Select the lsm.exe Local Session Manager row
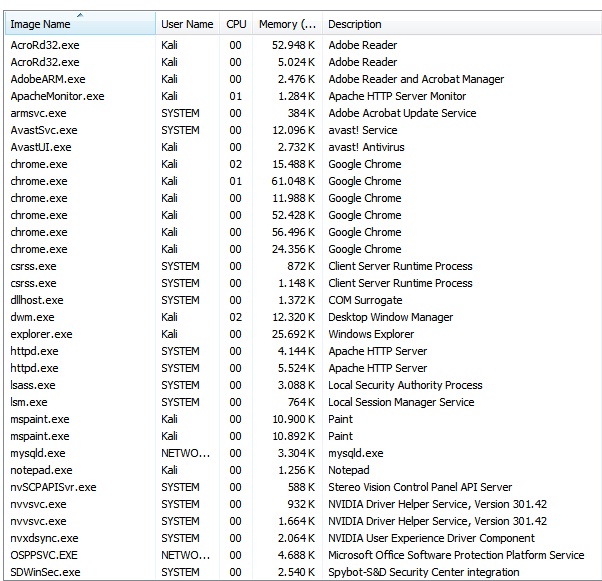This screenshot has width=602, height=581. point(29,402)
